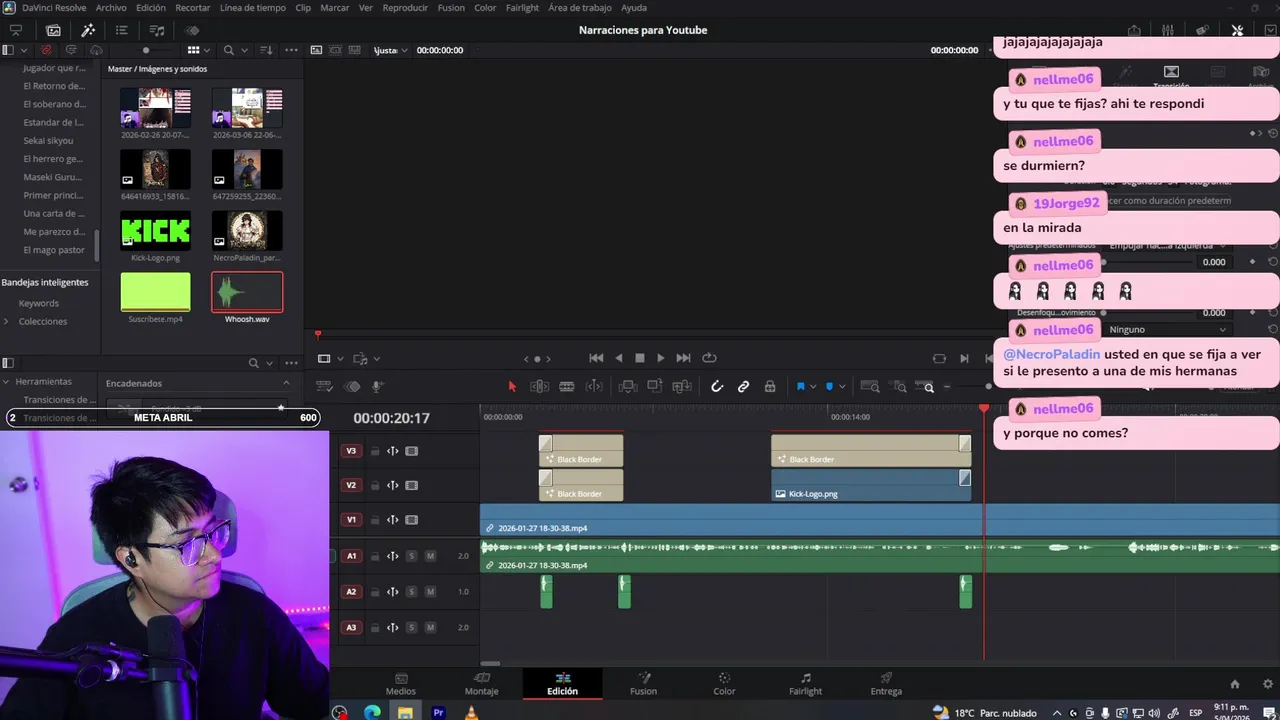The image size is (1280, 720).
Task: Open the Effects magic wand panel
Action: [88, 30]
